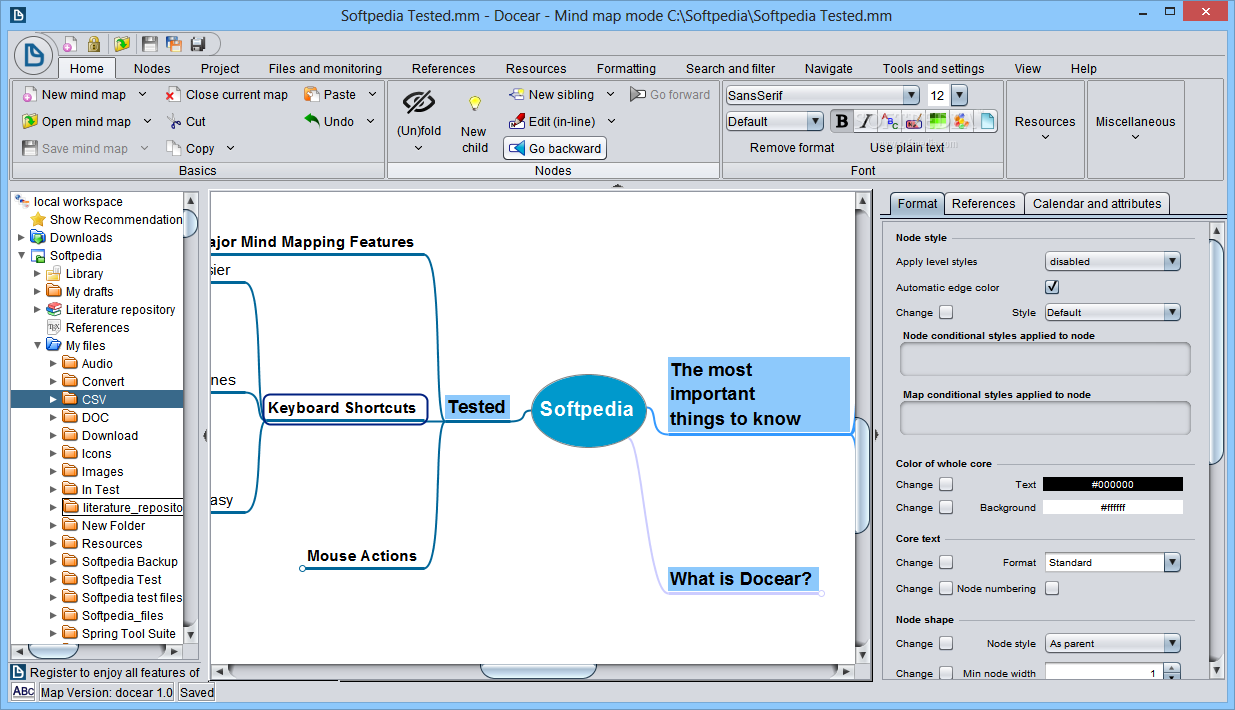The width and height of the screenshot is (1235, 710).
Task: Click the Cut scissors icon
Action: [x=174, y=121]
